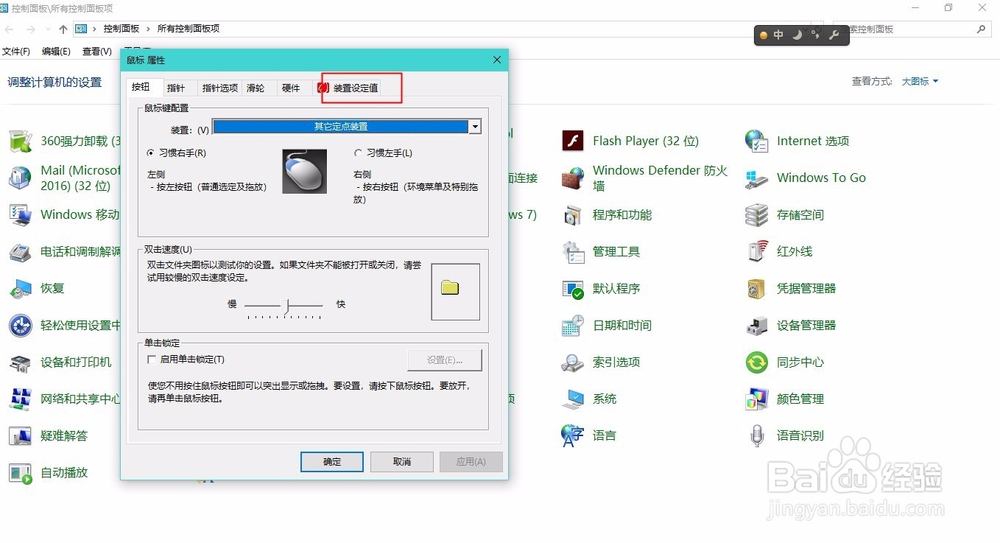Switch to the 指针选项 tab

coord(220,88)
